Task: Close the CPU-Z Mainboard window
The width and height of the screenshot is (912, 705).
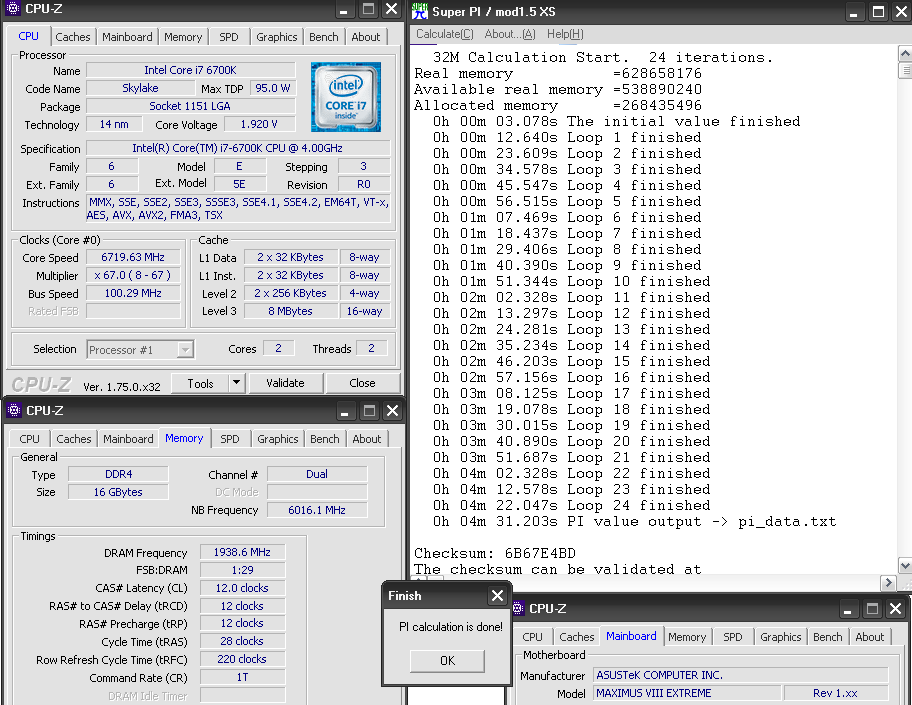Action: [x=896, y=609]
